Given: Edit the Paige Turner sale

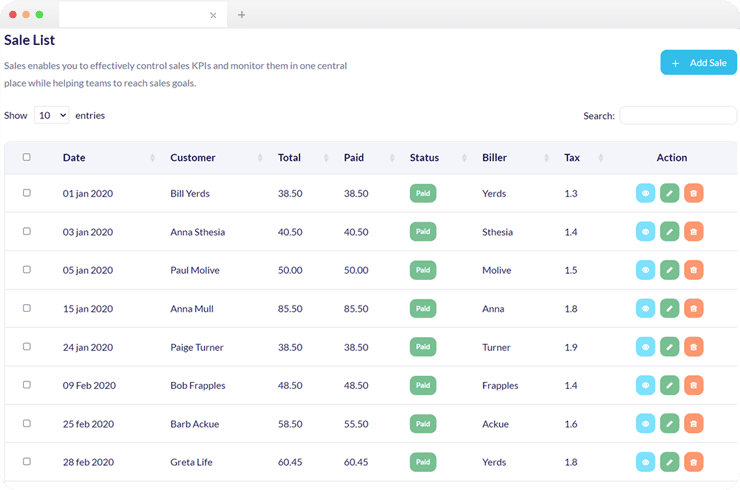Looking at the screenshot, I should [x=669, y=347].
